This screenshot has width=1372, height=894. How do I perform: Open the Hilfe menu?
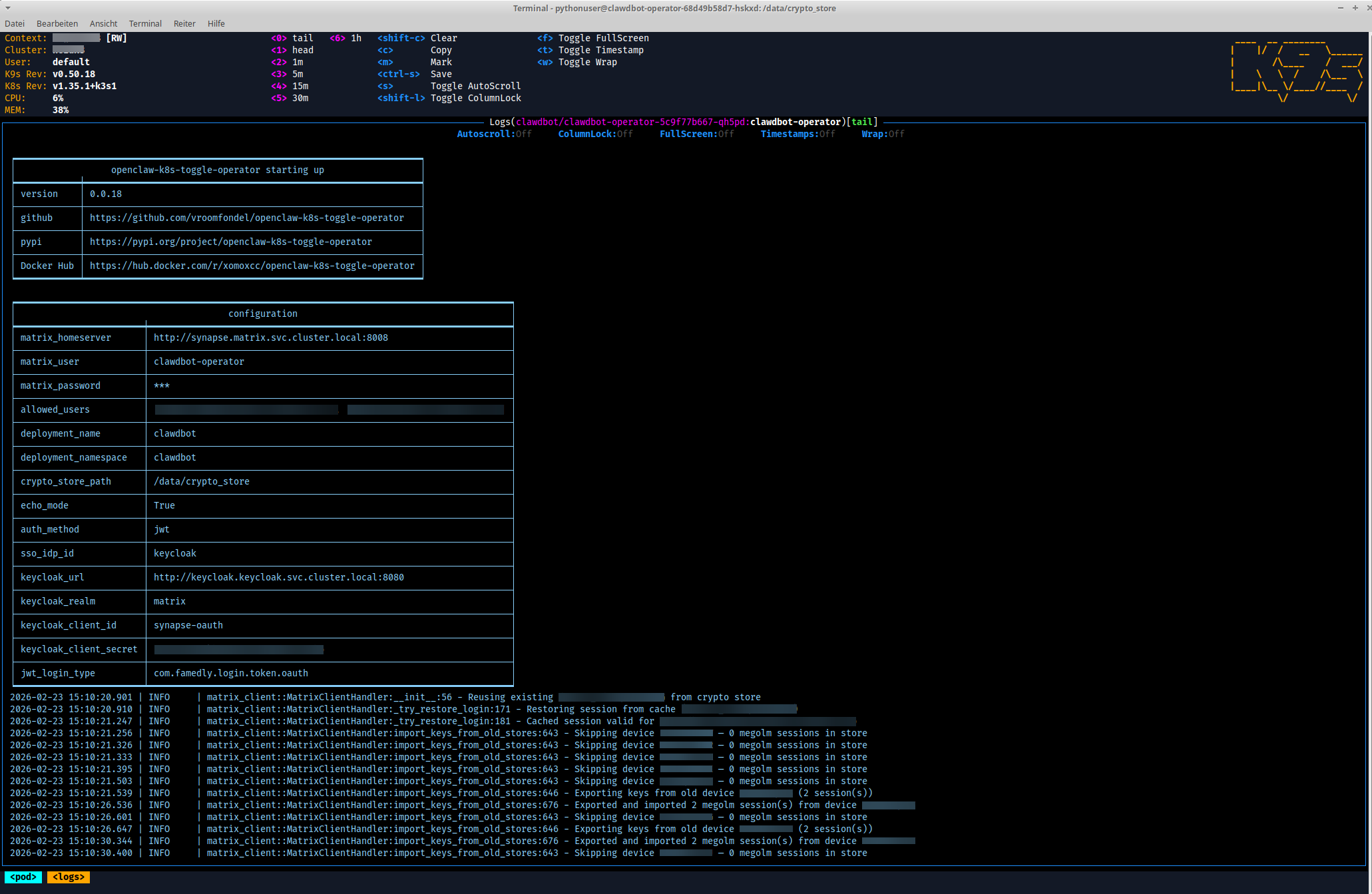[216, 23]
